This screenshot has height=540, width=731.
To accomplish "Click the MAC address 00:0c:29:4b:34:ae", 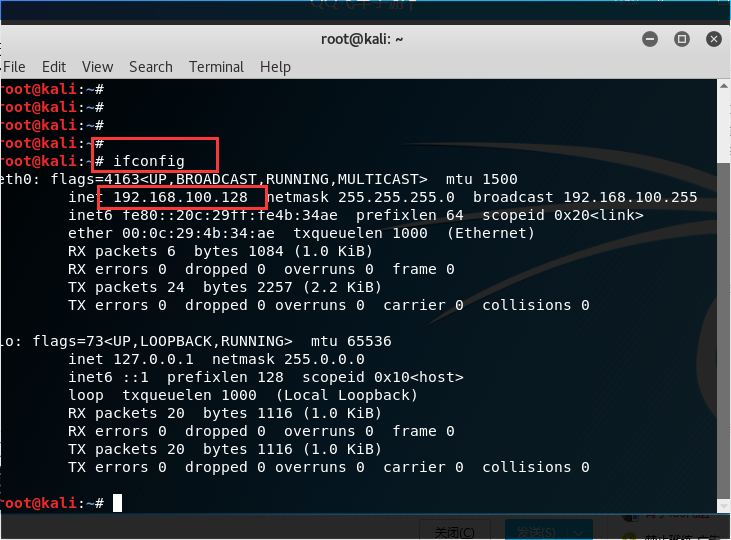I will 198,233.
